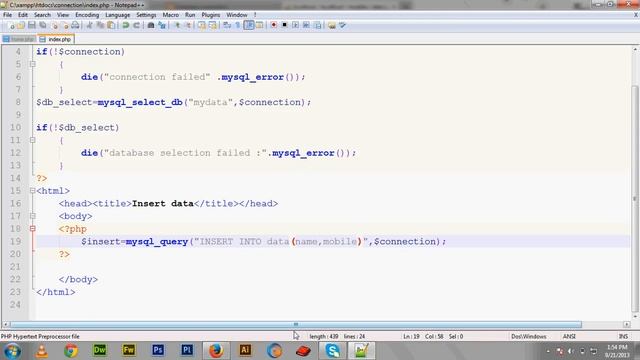Open the Run menu
Screen dimensions: 640x360
[x=190, y=15]
